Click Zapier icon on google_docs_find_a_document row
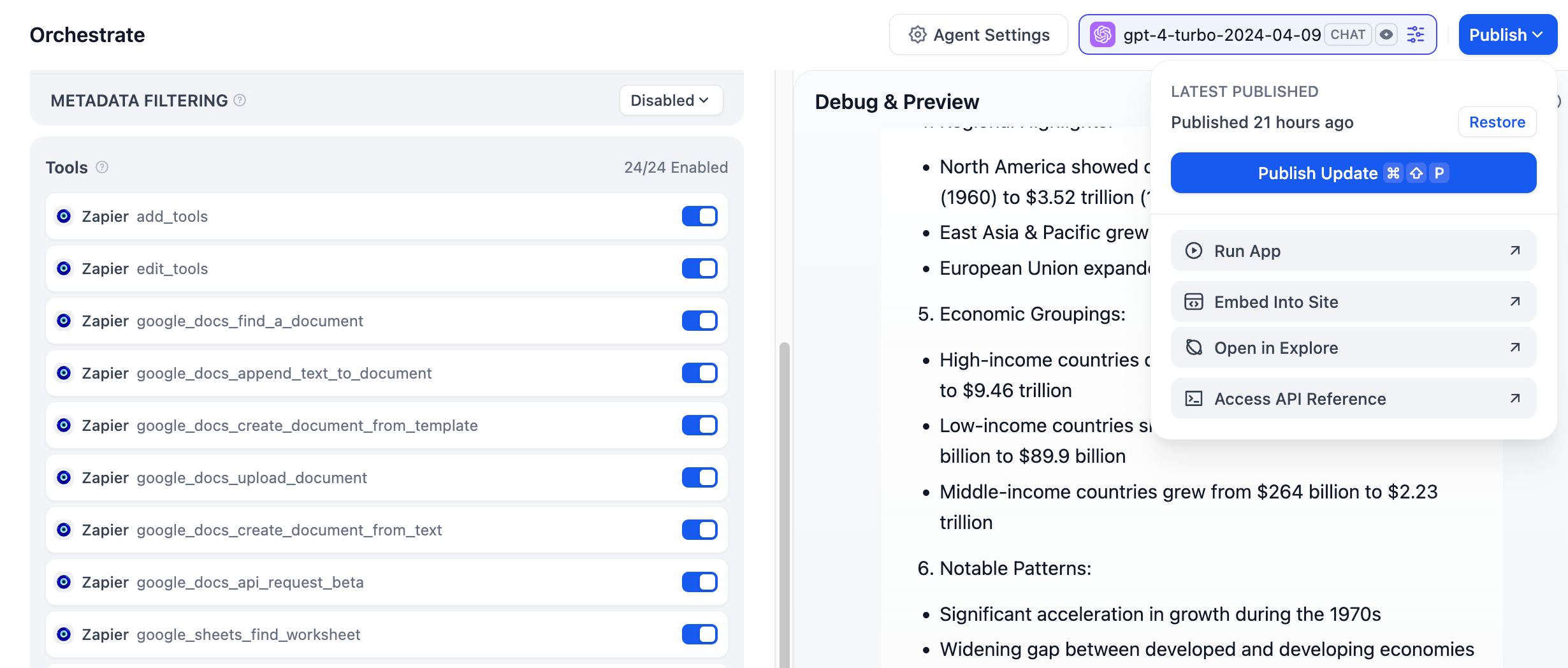This screenshot has width=1568, height=668. pos(64,321)
